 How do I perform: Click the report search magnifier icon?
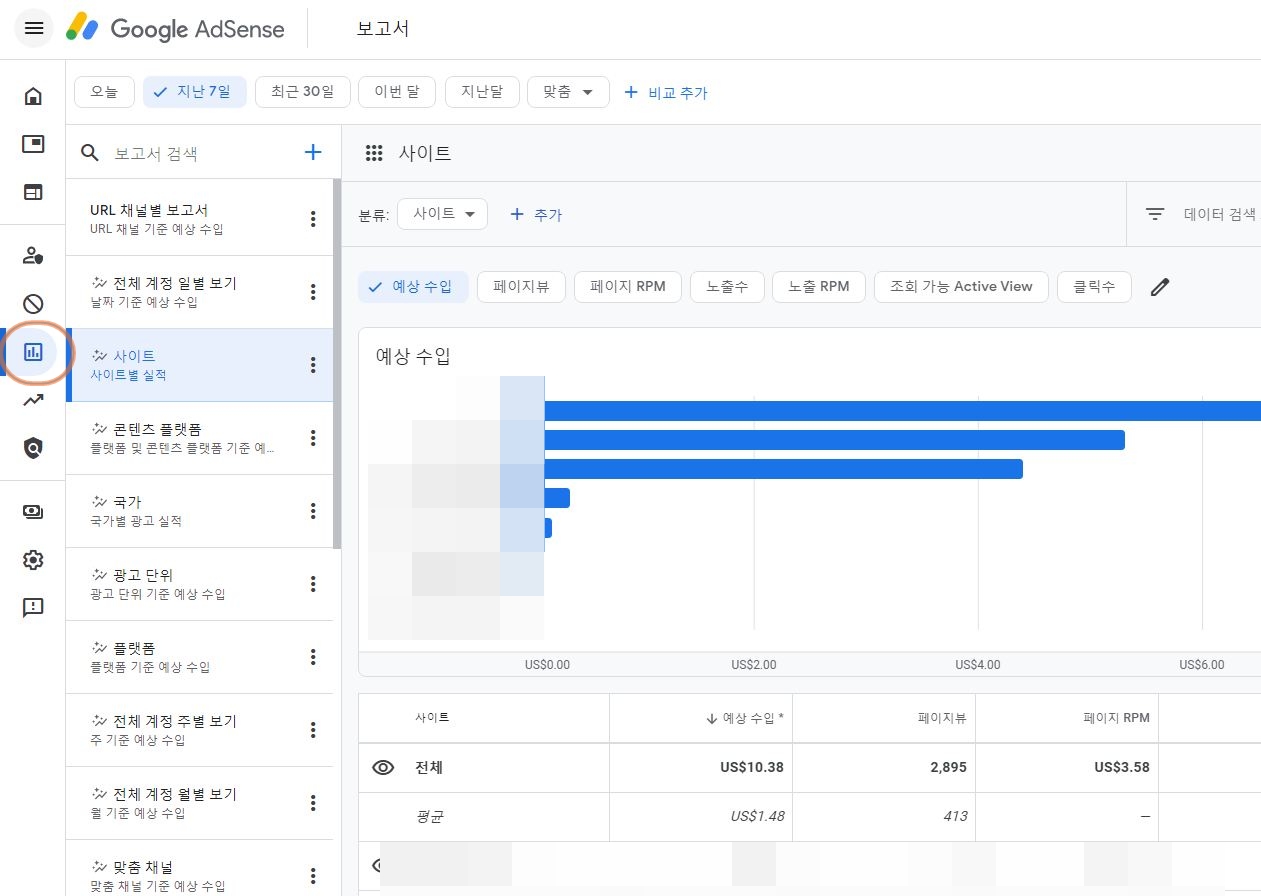[x=90, y=152]
